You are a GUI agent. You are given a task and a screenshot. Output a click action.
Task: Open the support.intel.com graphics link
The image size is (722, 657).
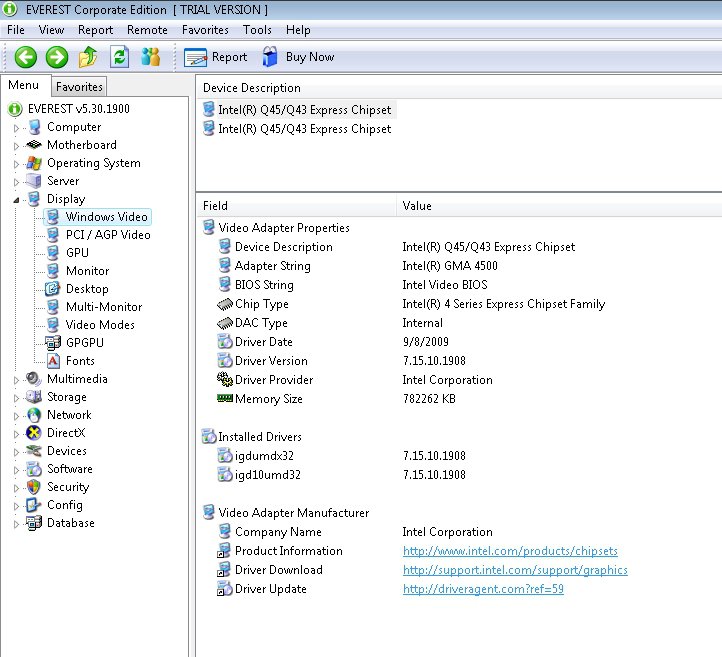click(515, 570)
